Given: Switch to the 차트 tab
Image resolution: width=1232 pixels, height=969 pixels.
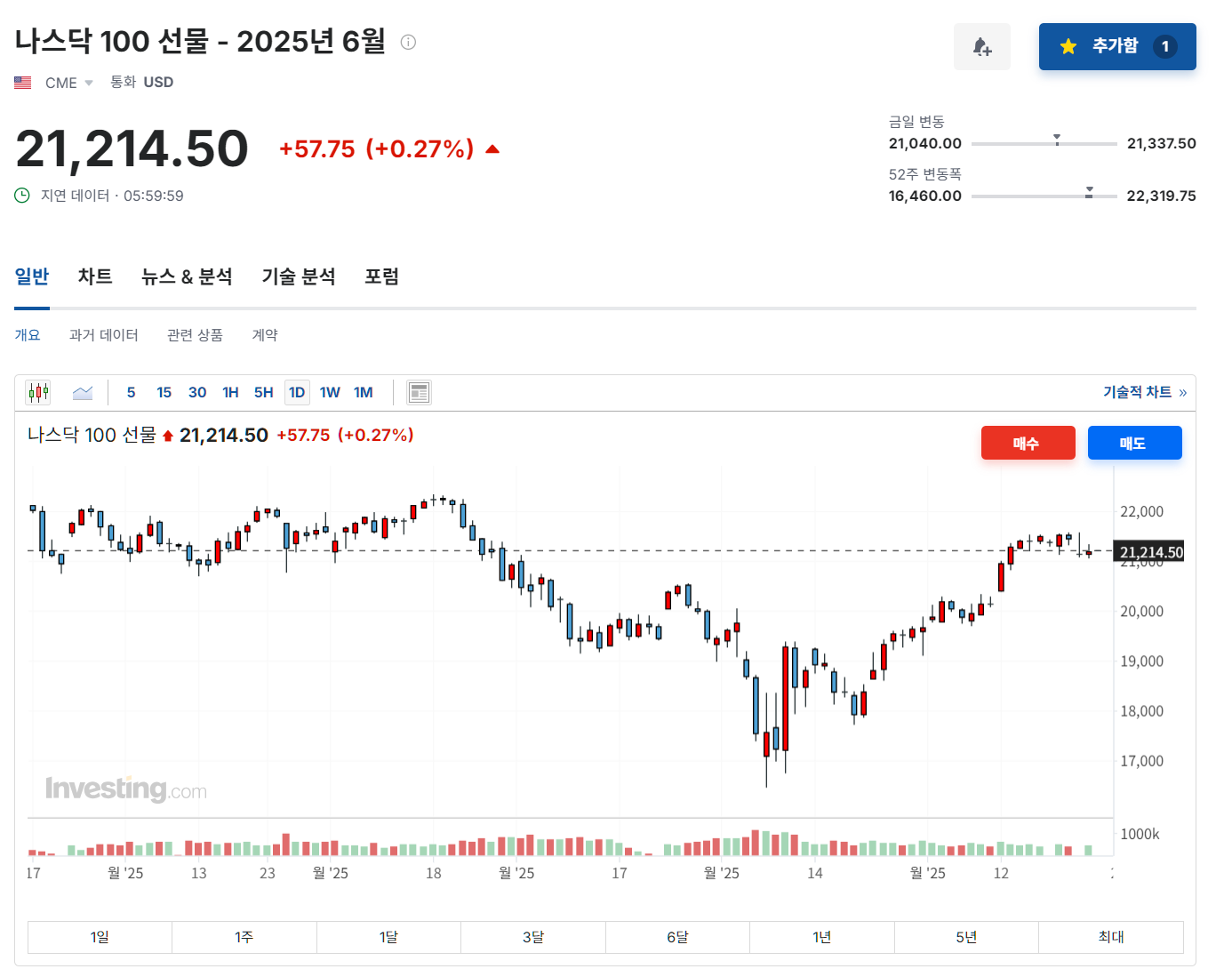Looking at the screenshot, I should click(94, 276).
